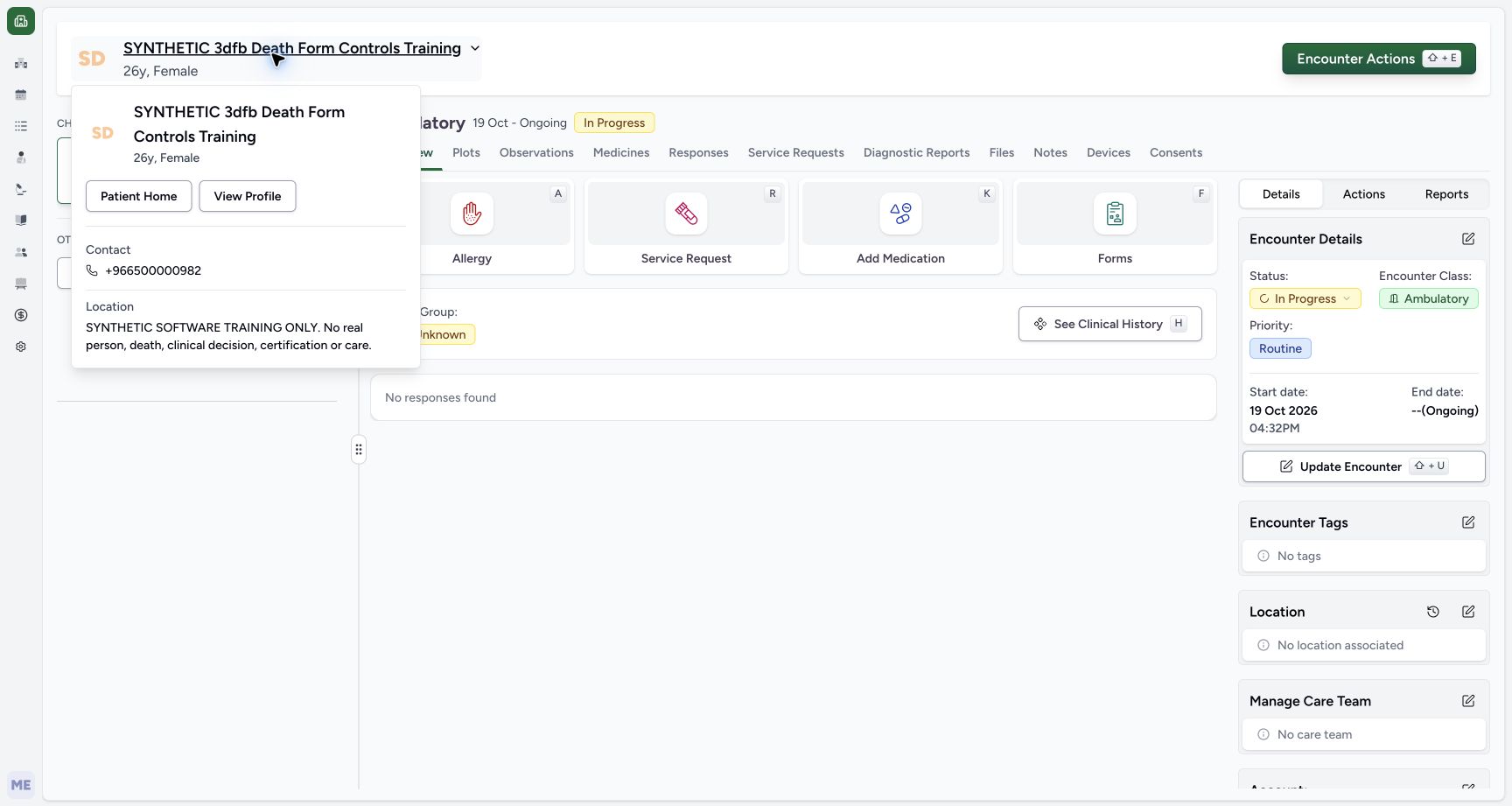
Task: Open the calendar icon in sidebar
Action: (x=21, y=95)
